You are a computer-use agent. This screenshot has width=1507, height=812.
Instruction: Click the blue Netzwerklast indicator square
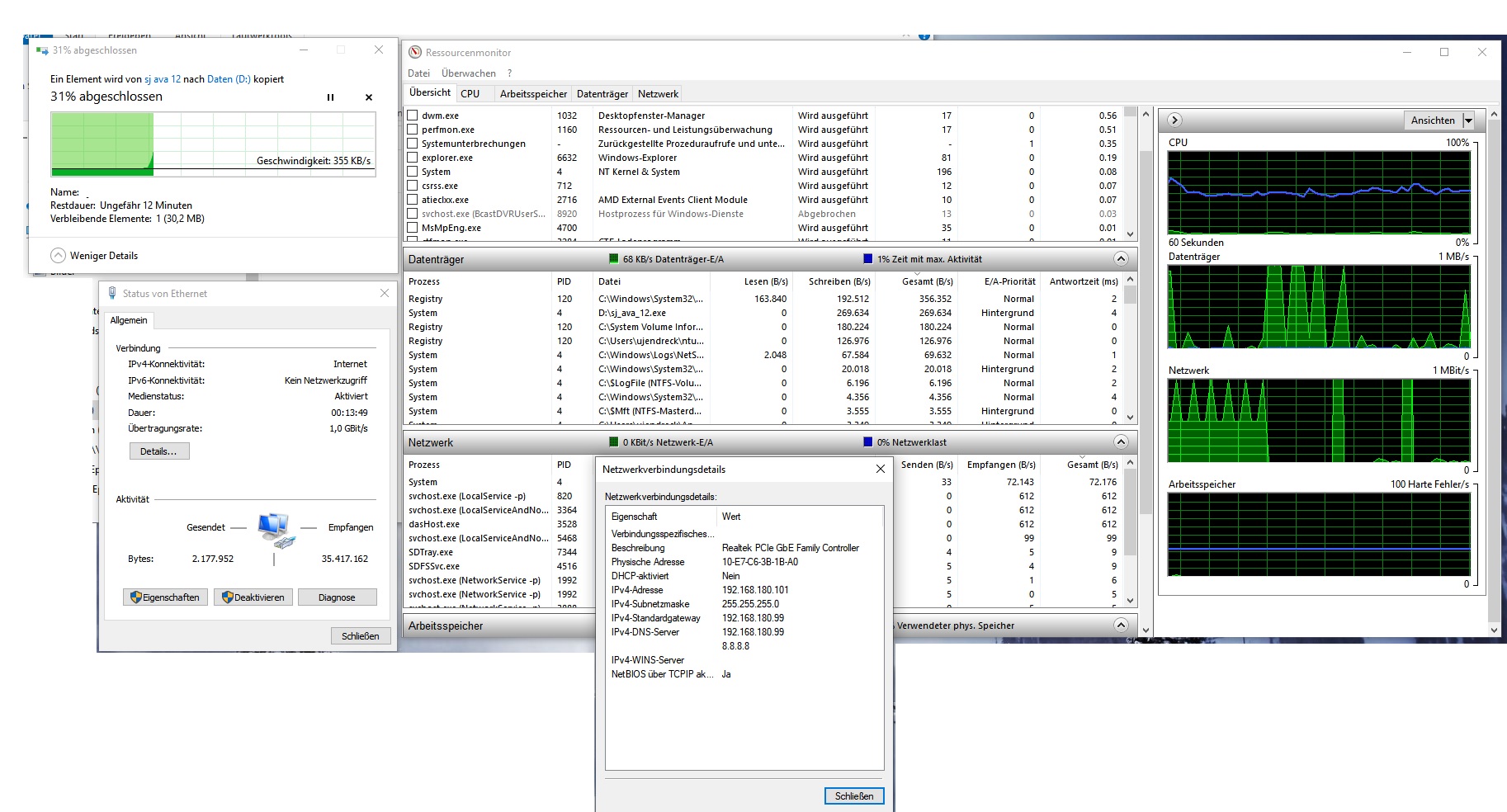[867, 442]
